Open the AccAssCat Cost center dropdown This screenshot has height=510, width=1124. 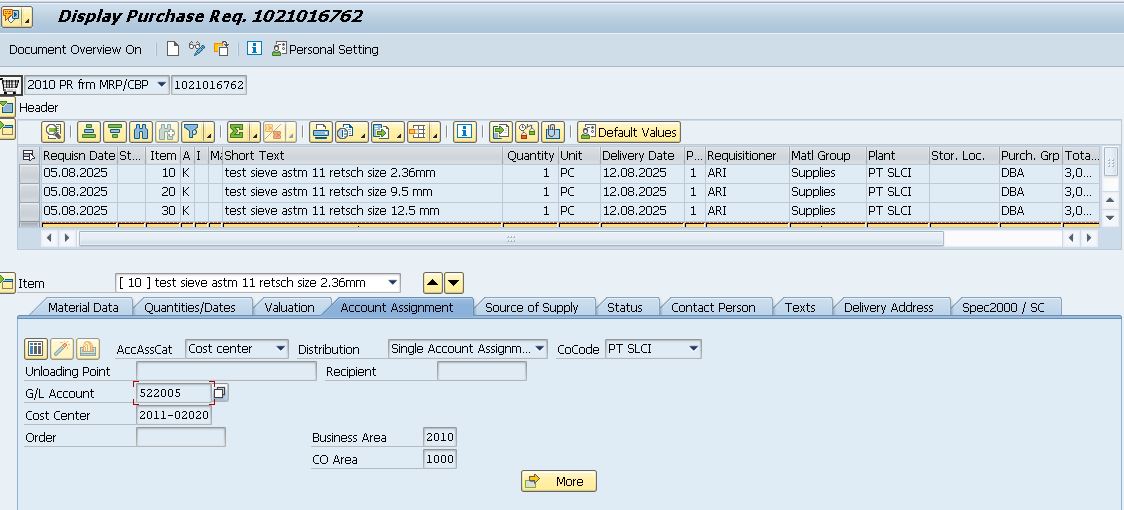tap(280, 349)
